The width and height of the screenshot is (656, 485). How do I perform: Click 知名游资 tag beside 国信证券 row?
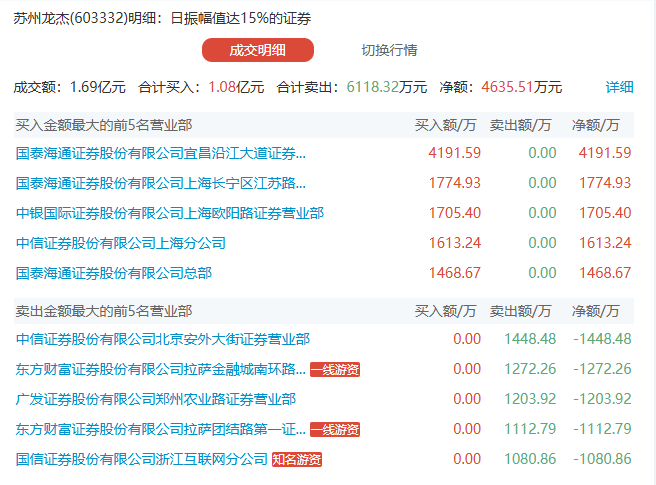pos(297,459)
